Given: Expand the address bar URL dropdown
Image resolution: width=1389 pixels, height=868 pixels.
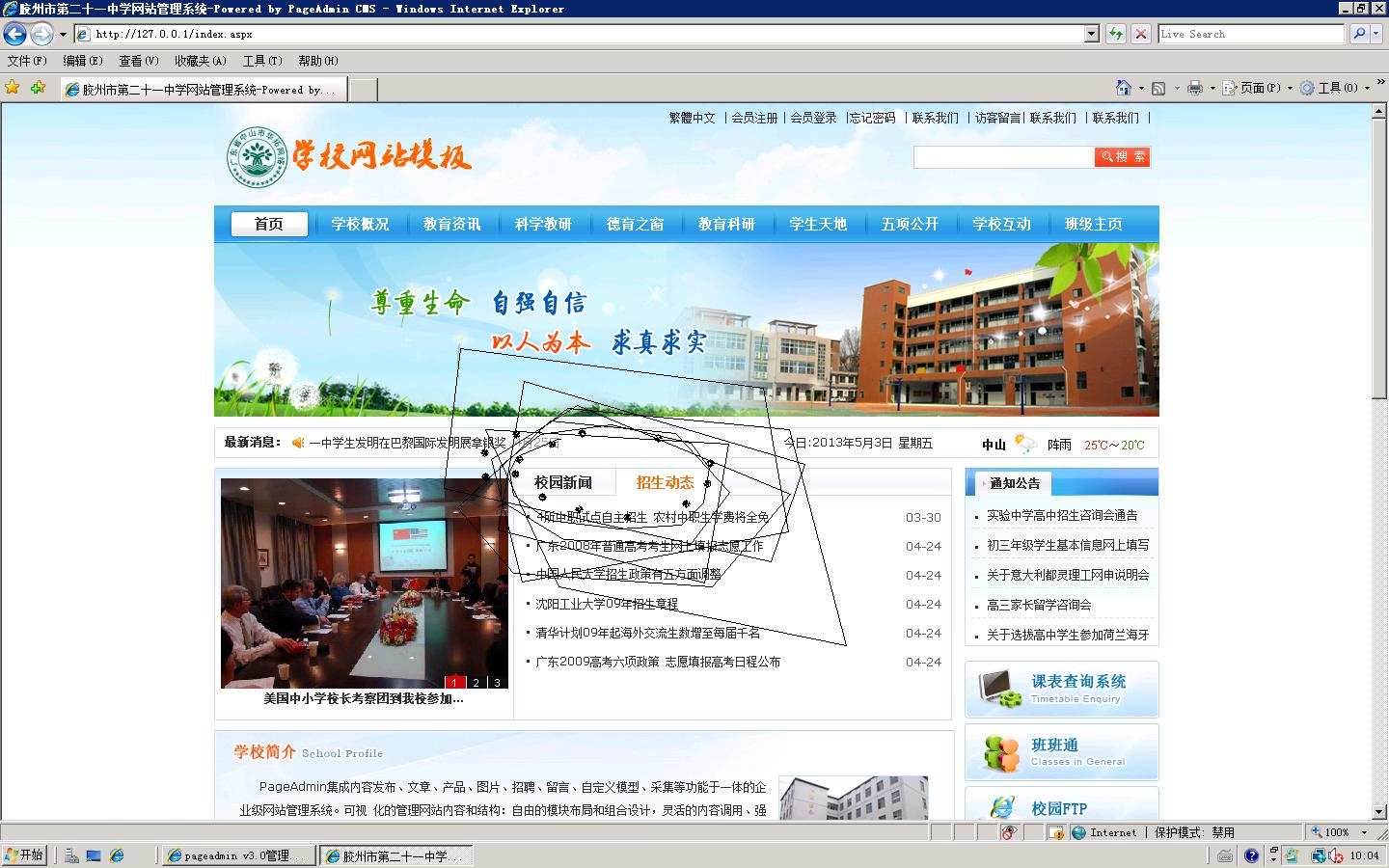Looking at the screenshot, I should pos(1092,34).
